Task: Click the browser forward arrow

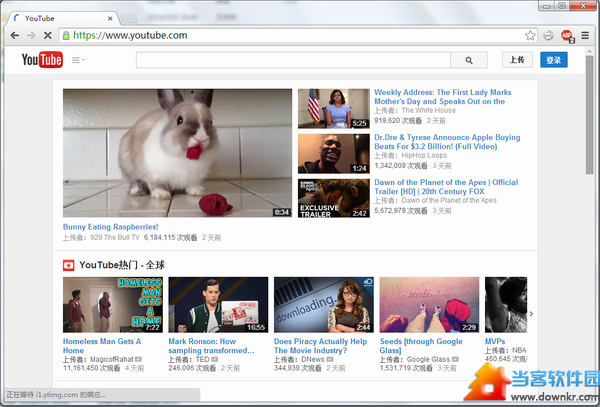Action: [31, 36]
